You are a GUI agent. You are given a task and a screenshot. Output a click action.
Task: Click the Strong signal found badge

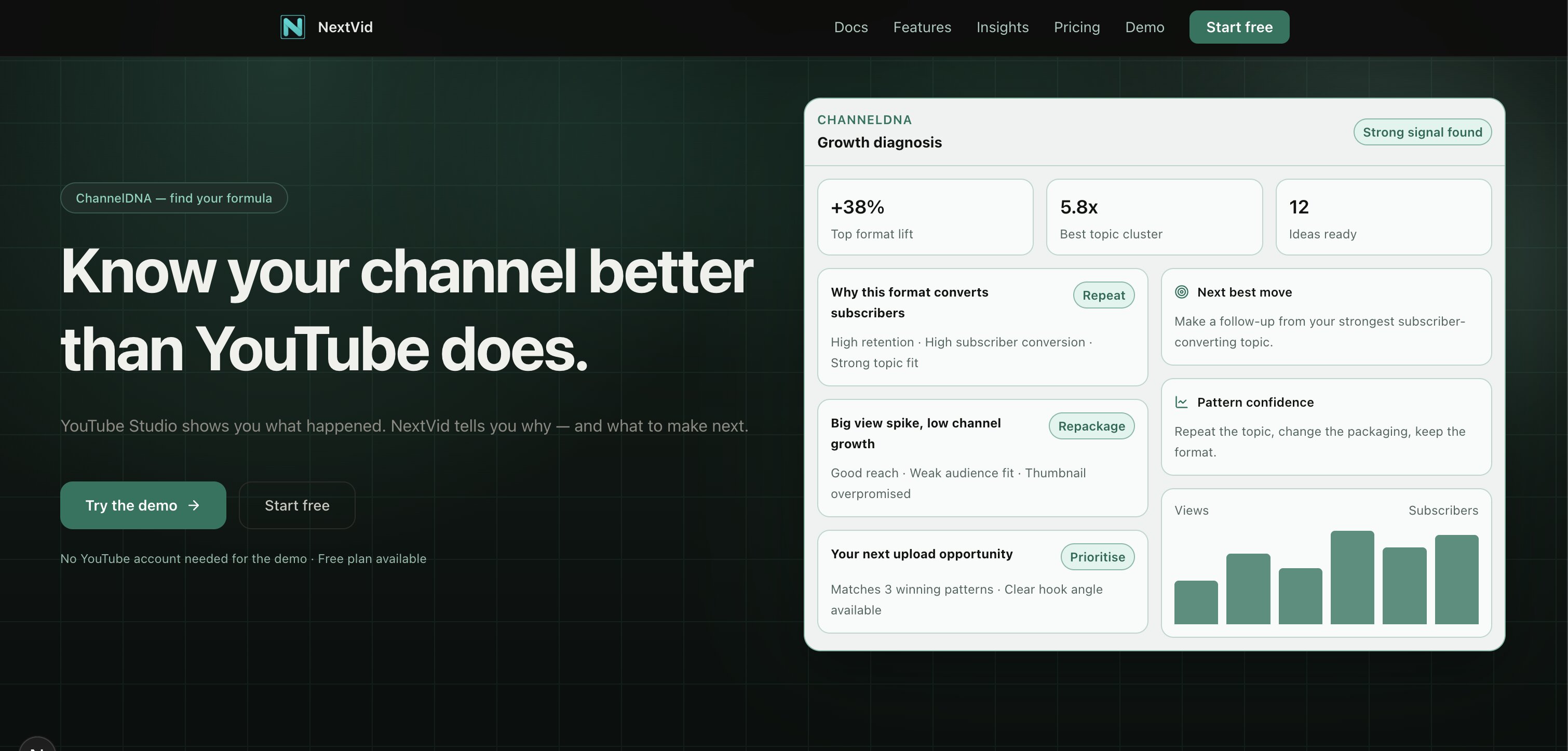point(1423,132)
